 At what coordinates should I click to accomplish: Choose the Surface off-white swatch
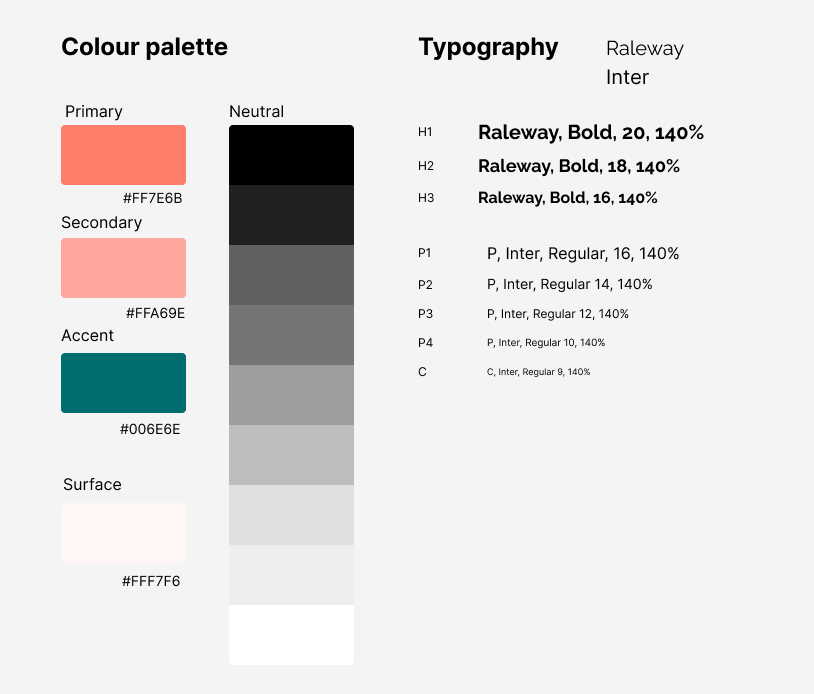[x=123, y=533]
